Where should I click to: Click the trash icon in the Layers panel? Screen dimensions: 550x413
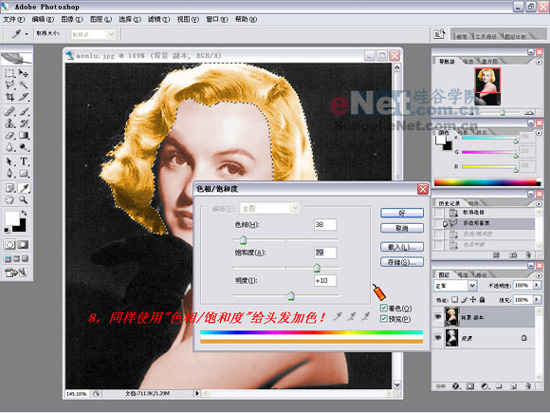[x=528, y=386]
